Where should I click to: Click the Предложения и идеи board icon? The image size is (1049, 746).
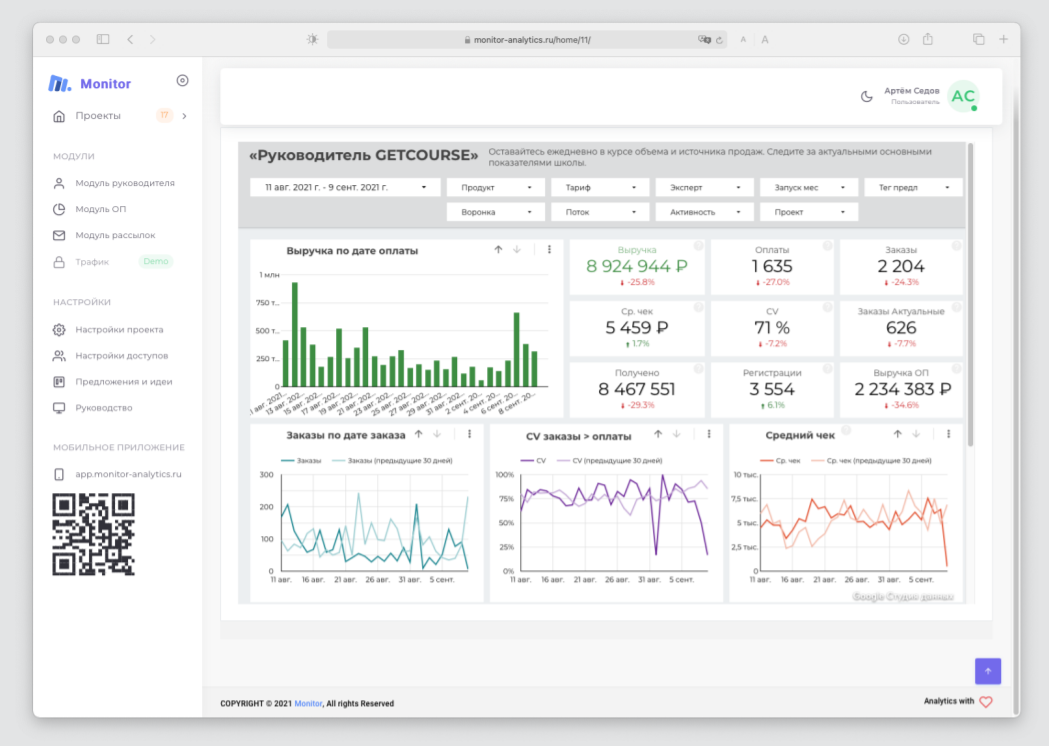(x=59, y=381)
